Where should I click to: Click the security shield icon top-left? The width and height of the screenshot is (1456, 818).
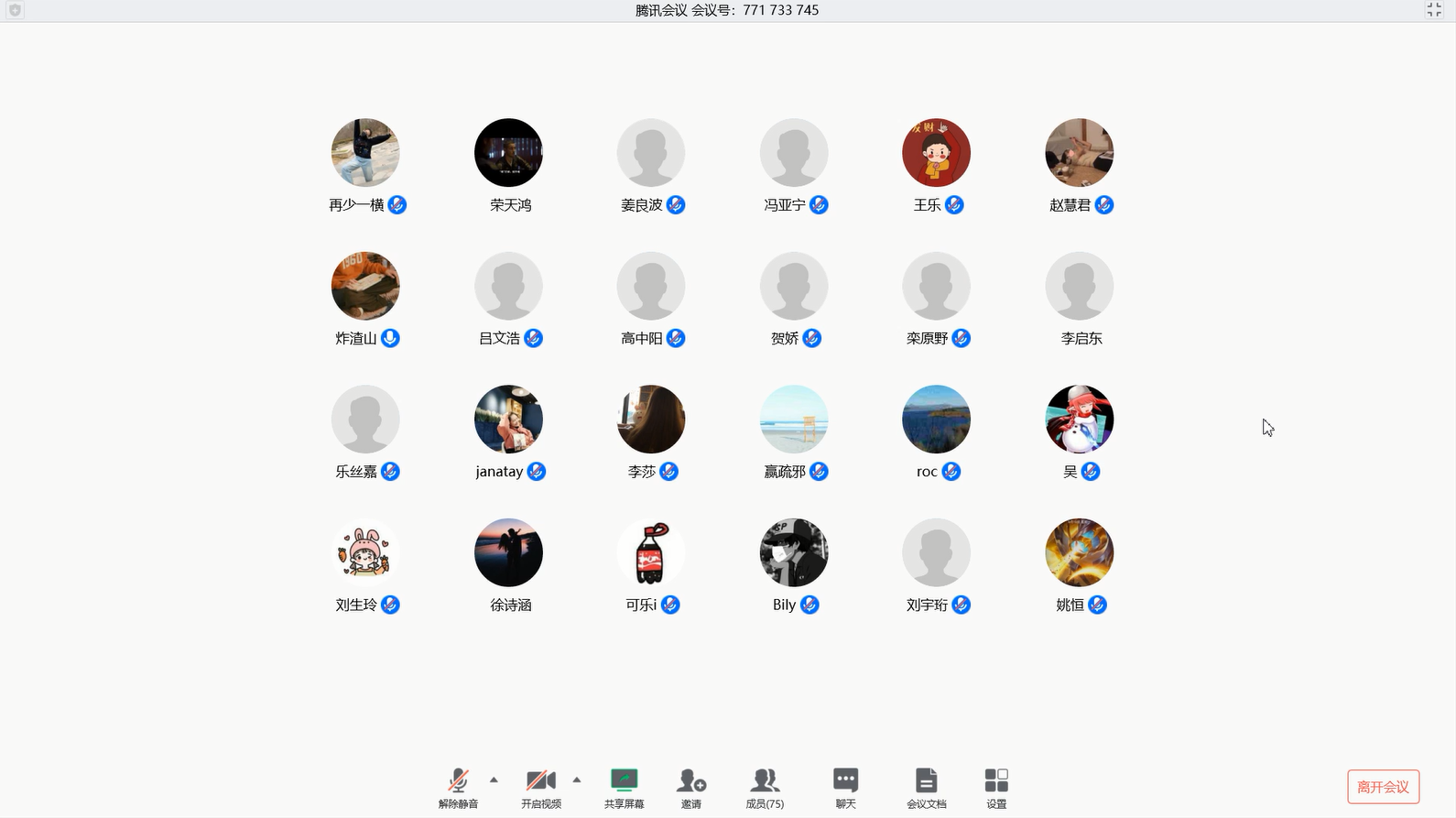pyautogui.click(x=15, y=10)
